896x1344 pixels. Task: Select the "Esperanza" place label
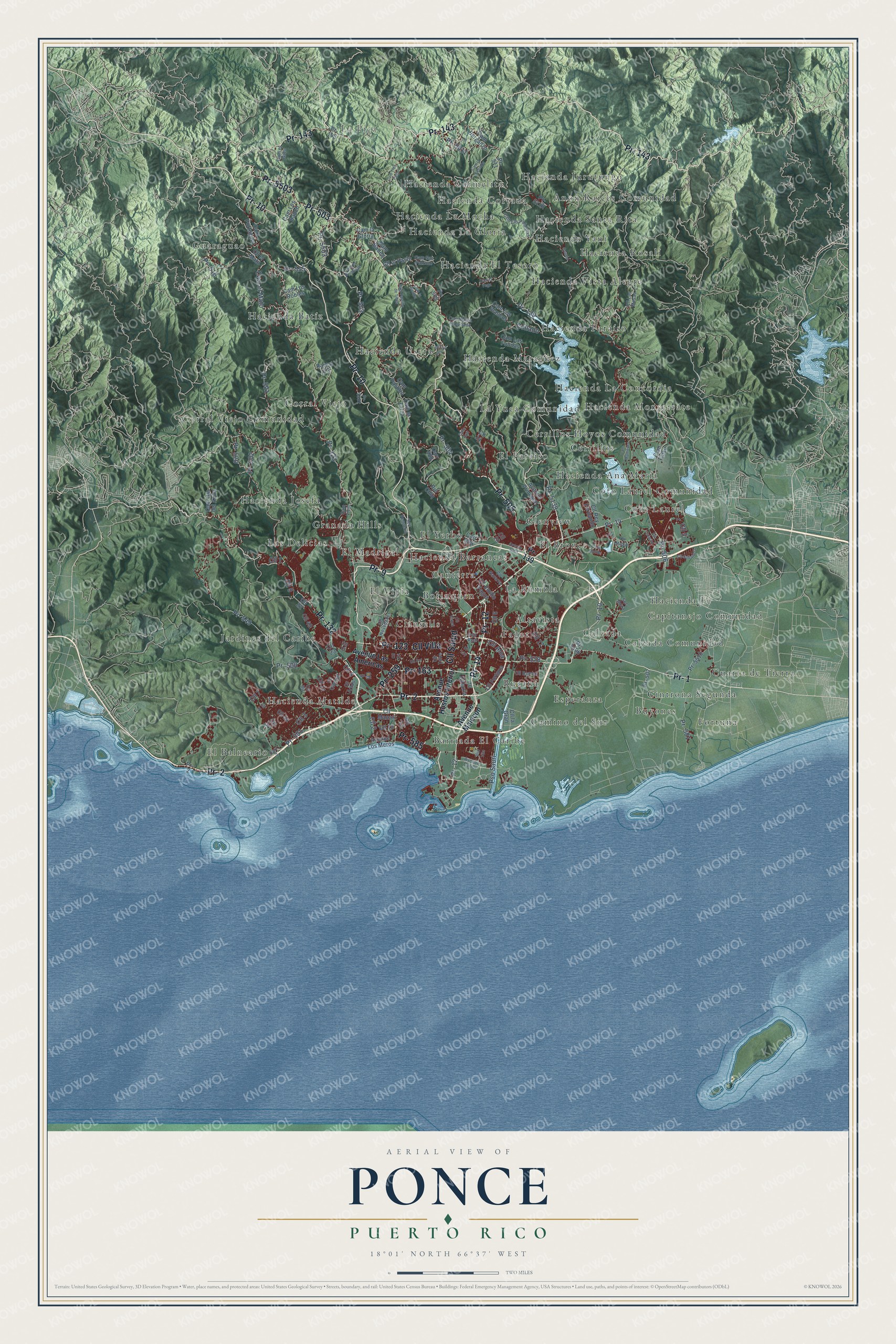click(x=578, y=699)
